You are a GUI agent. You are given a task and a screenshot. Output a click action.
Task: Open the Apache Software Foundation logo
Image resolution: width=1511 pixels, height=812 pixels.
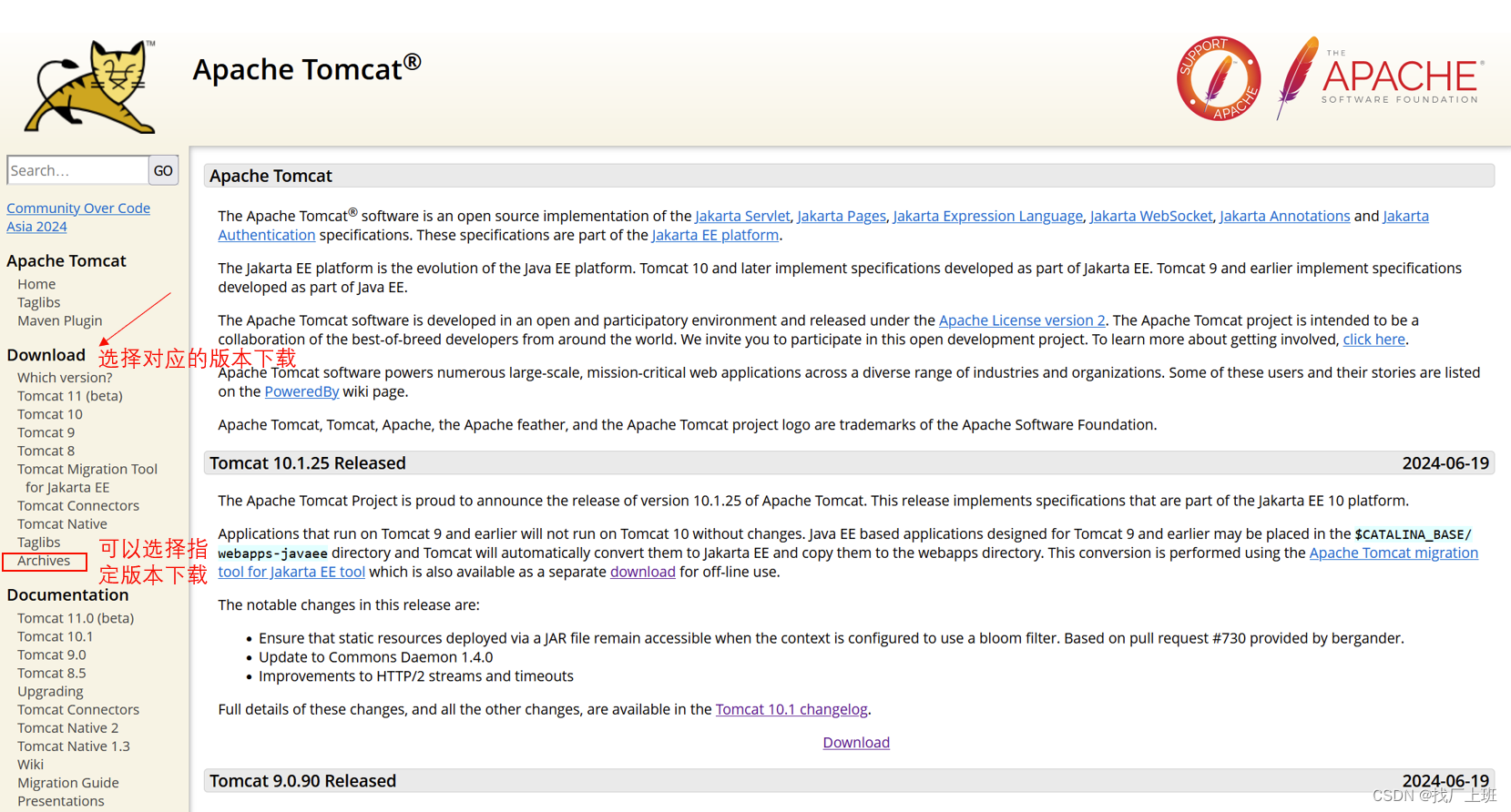point(1381,78)
